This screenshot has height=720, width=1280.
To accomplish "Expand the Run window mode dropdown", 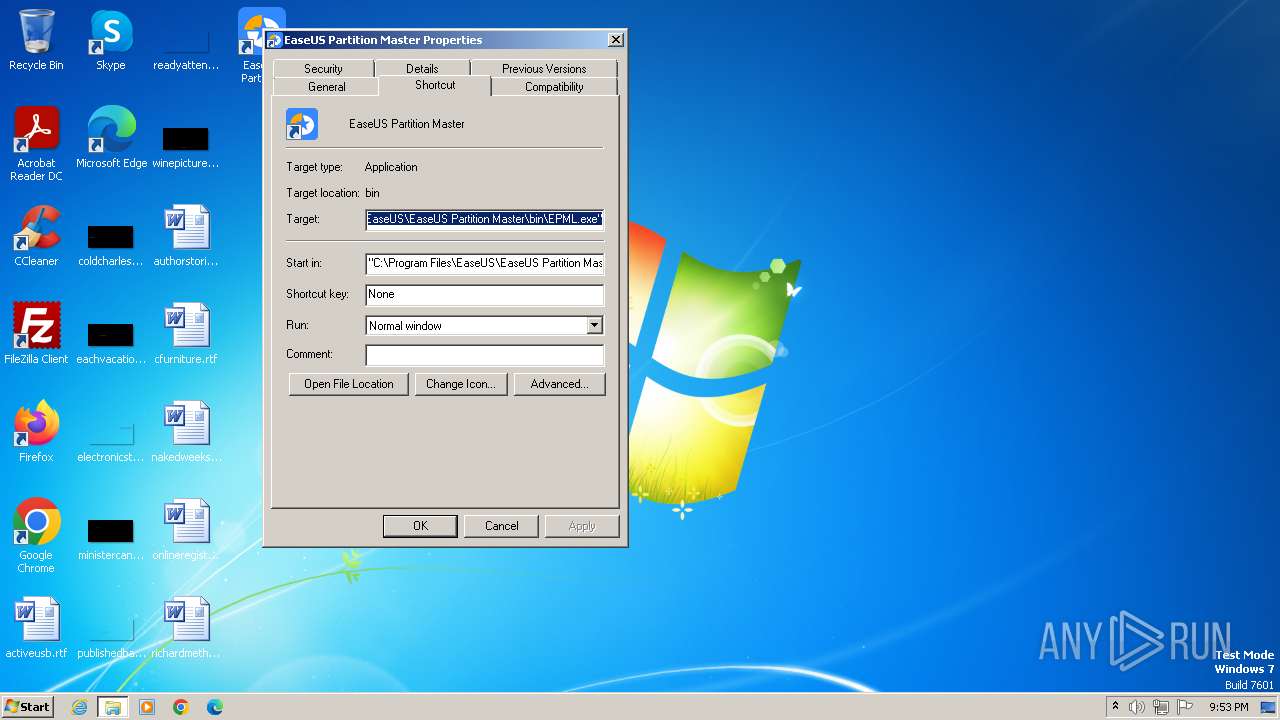I will (594, 325).
